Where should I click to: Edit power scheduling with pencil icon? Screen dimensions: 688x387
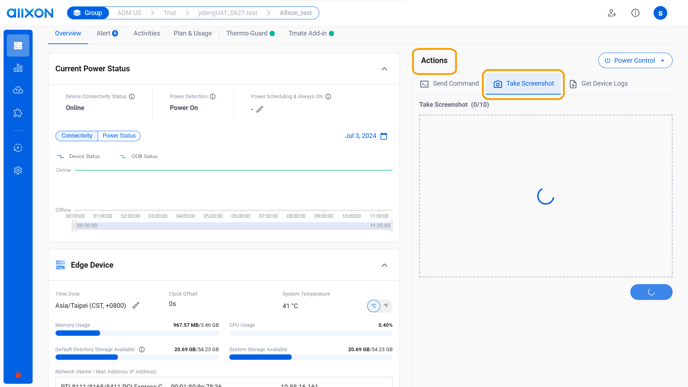pos(260,109)
